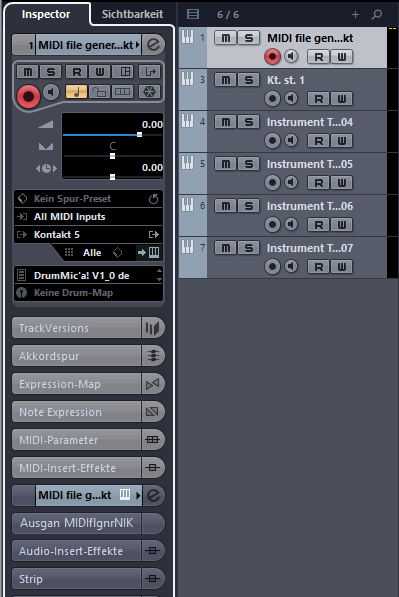Click the lanes display icon in Inspector

coord(122,91)
